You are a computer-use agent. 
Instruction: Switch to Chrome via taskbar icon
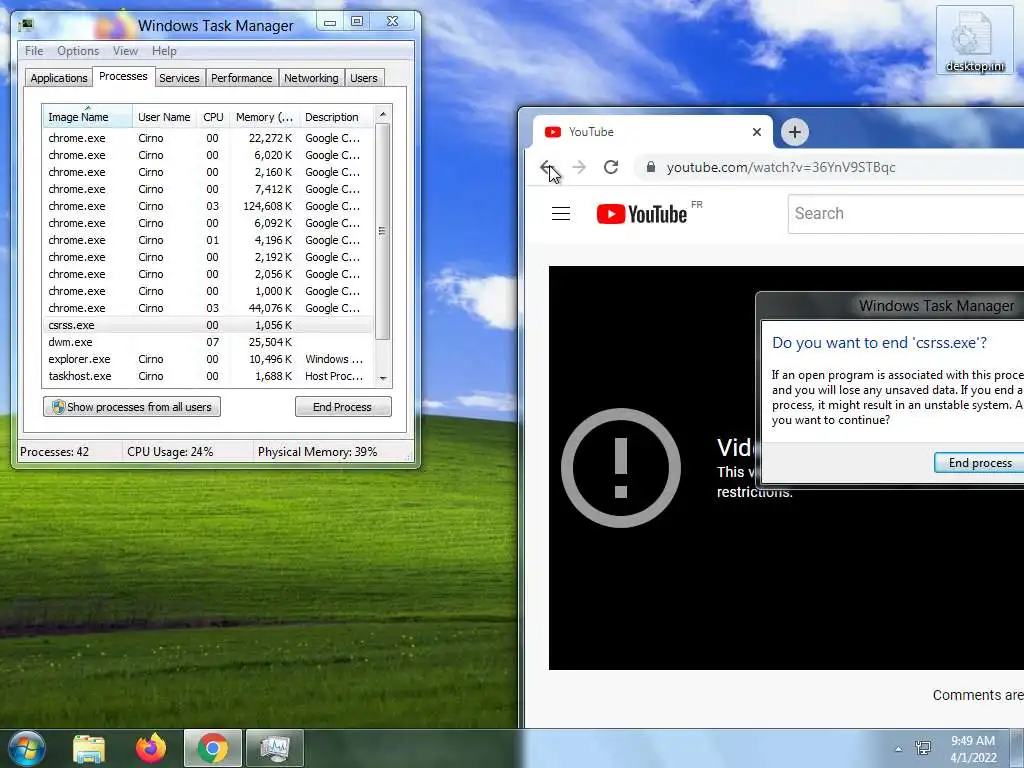[212, 748]
